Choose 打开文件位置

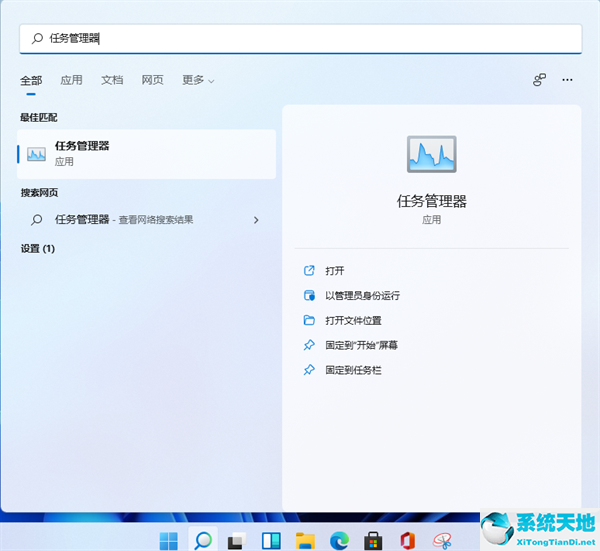[354, 320]
